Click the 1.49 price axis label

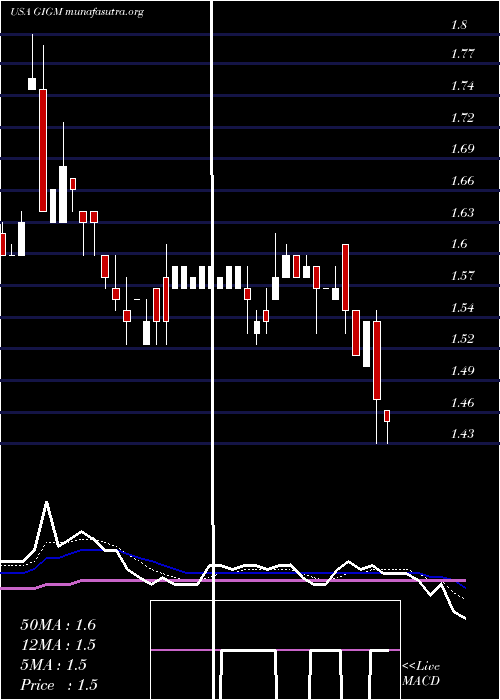462,371
